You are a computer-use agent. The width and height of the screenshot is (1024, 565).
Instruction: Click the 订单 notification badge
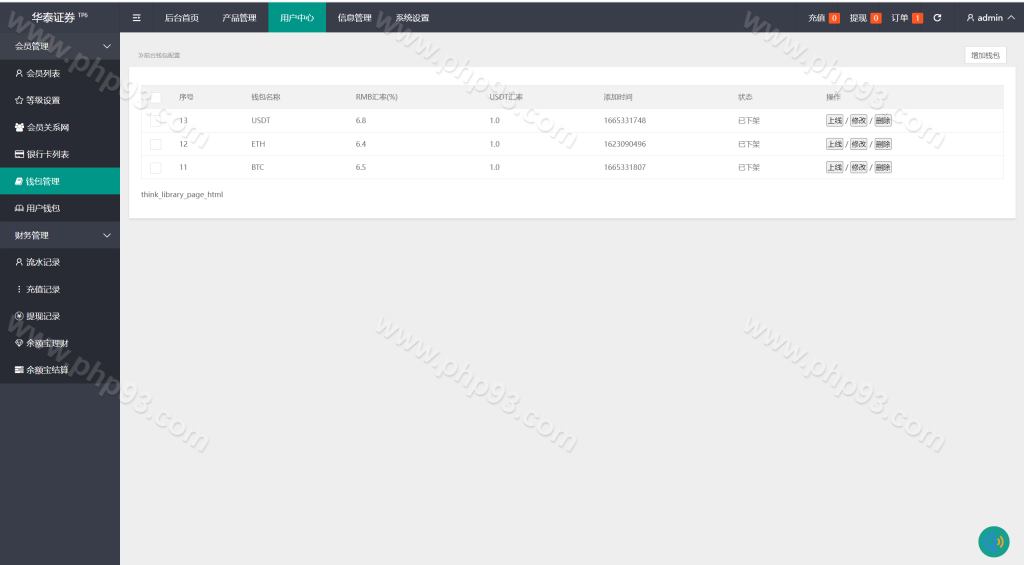coord(917,18)
